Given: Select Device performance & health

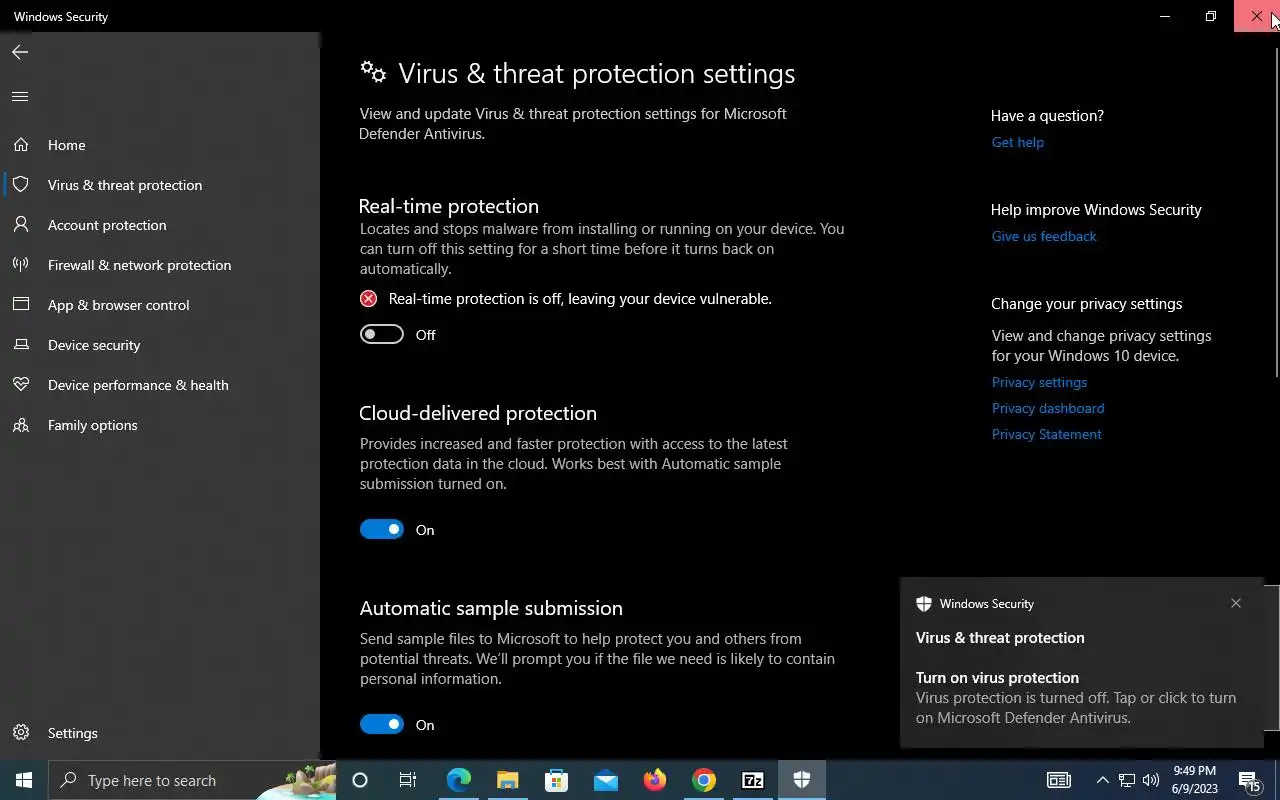Looking at the screenshot, I should (x=138, y=385).
